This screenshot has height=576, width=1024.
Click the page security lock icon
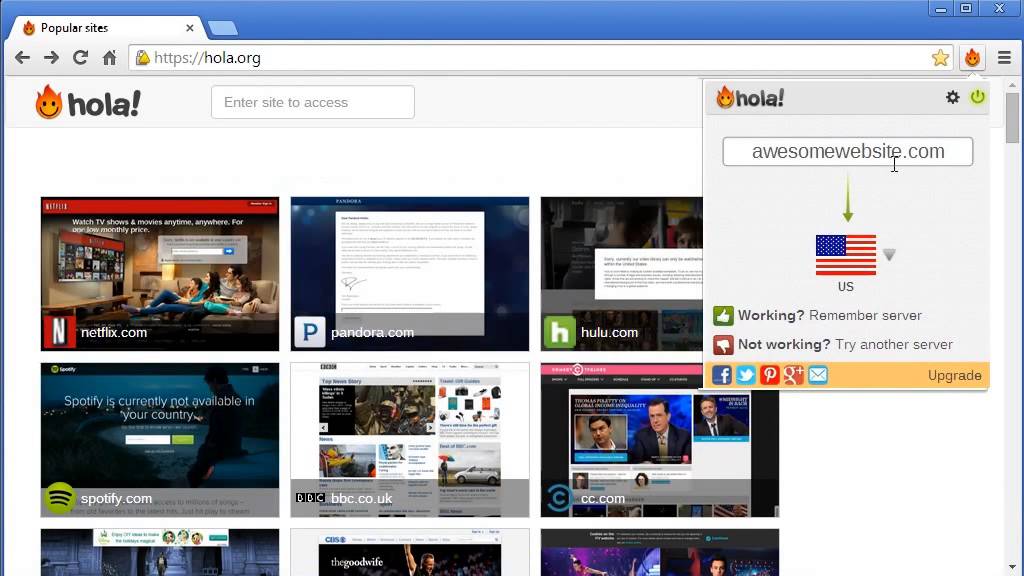(142, 57)
